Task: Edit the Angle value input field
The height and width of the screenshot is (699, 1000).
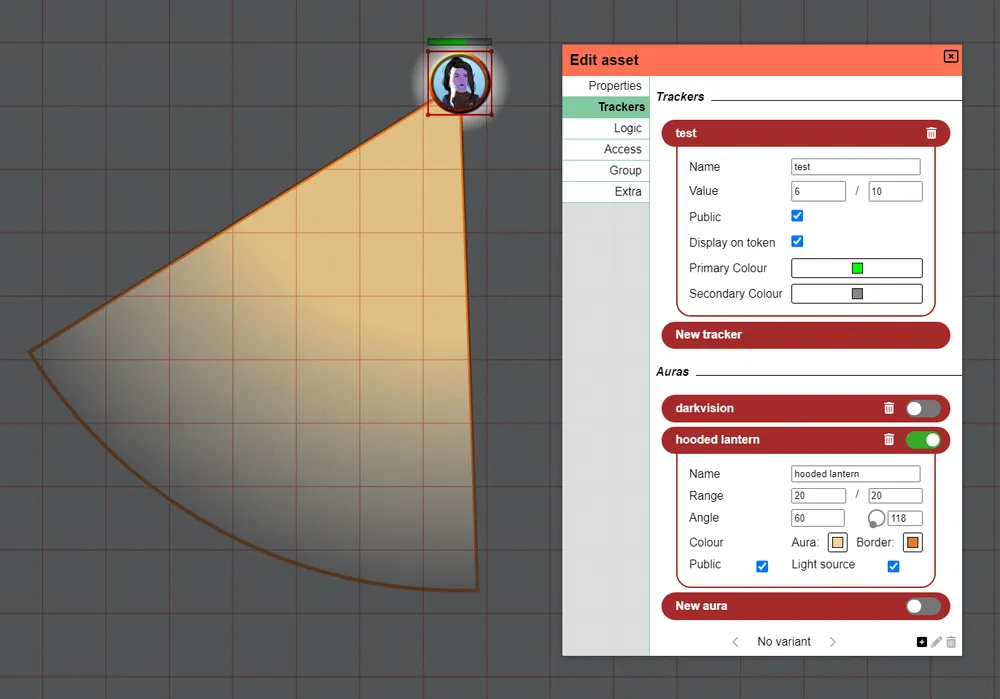Action: click(816, 517)
